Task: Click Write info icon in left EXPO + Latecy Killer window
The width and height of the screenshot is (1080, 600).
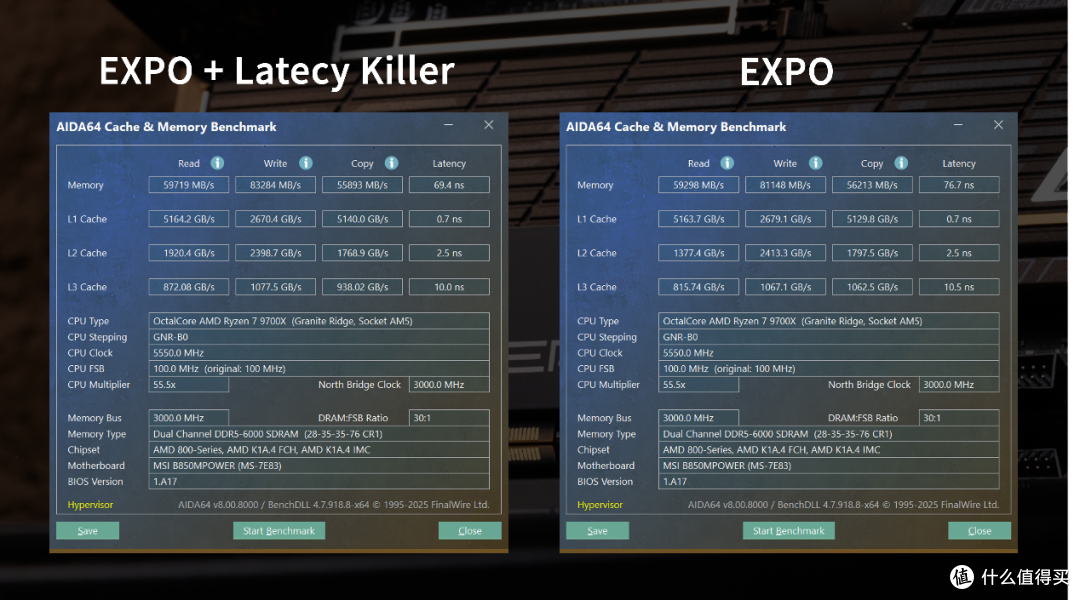Action: tap(306, 163)
